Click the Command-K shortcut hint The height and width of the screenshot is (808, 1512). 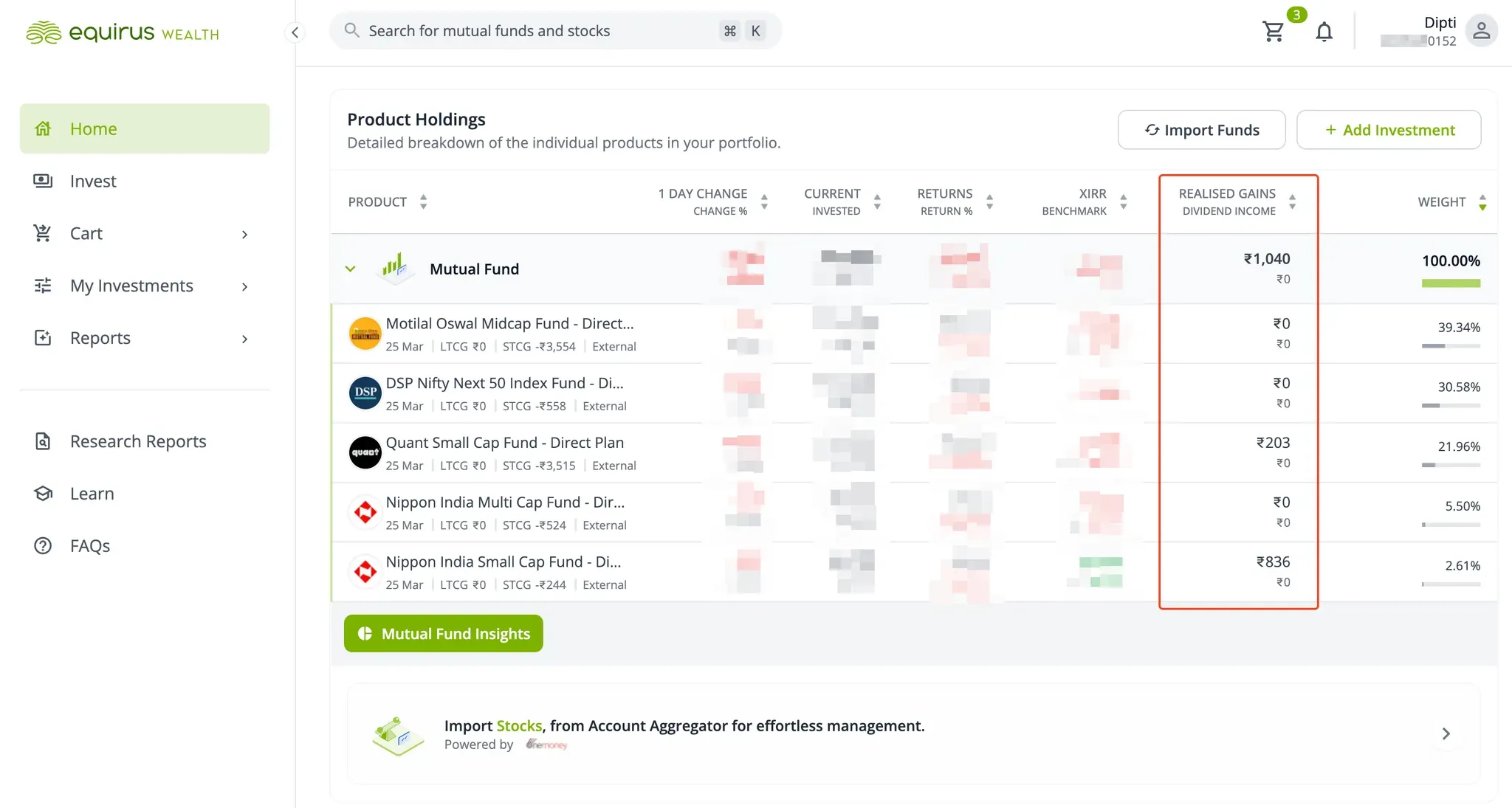coord(742,30)
